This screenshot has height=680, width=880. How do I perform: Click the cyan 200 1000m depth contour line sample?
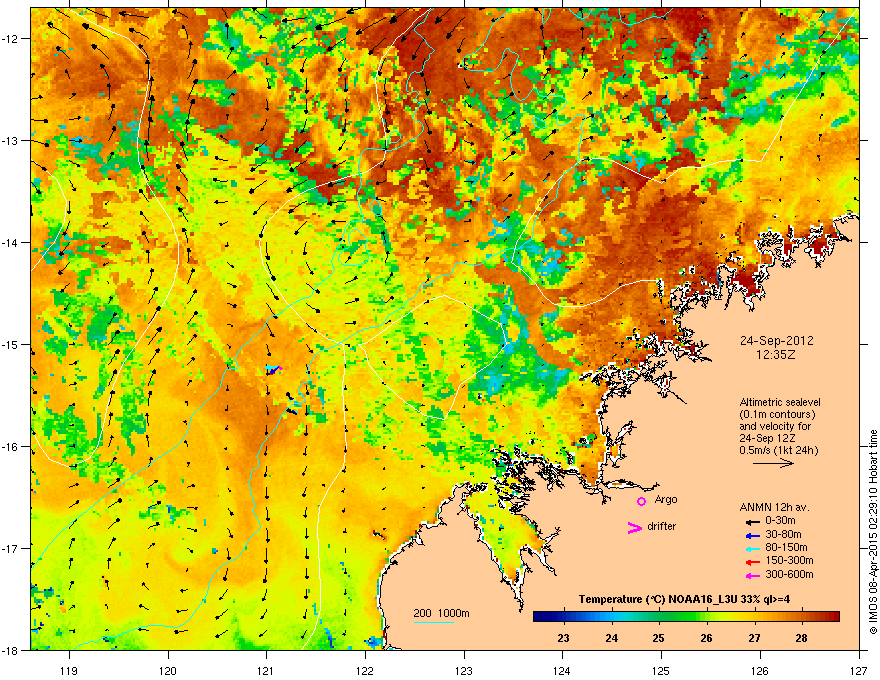434,623
